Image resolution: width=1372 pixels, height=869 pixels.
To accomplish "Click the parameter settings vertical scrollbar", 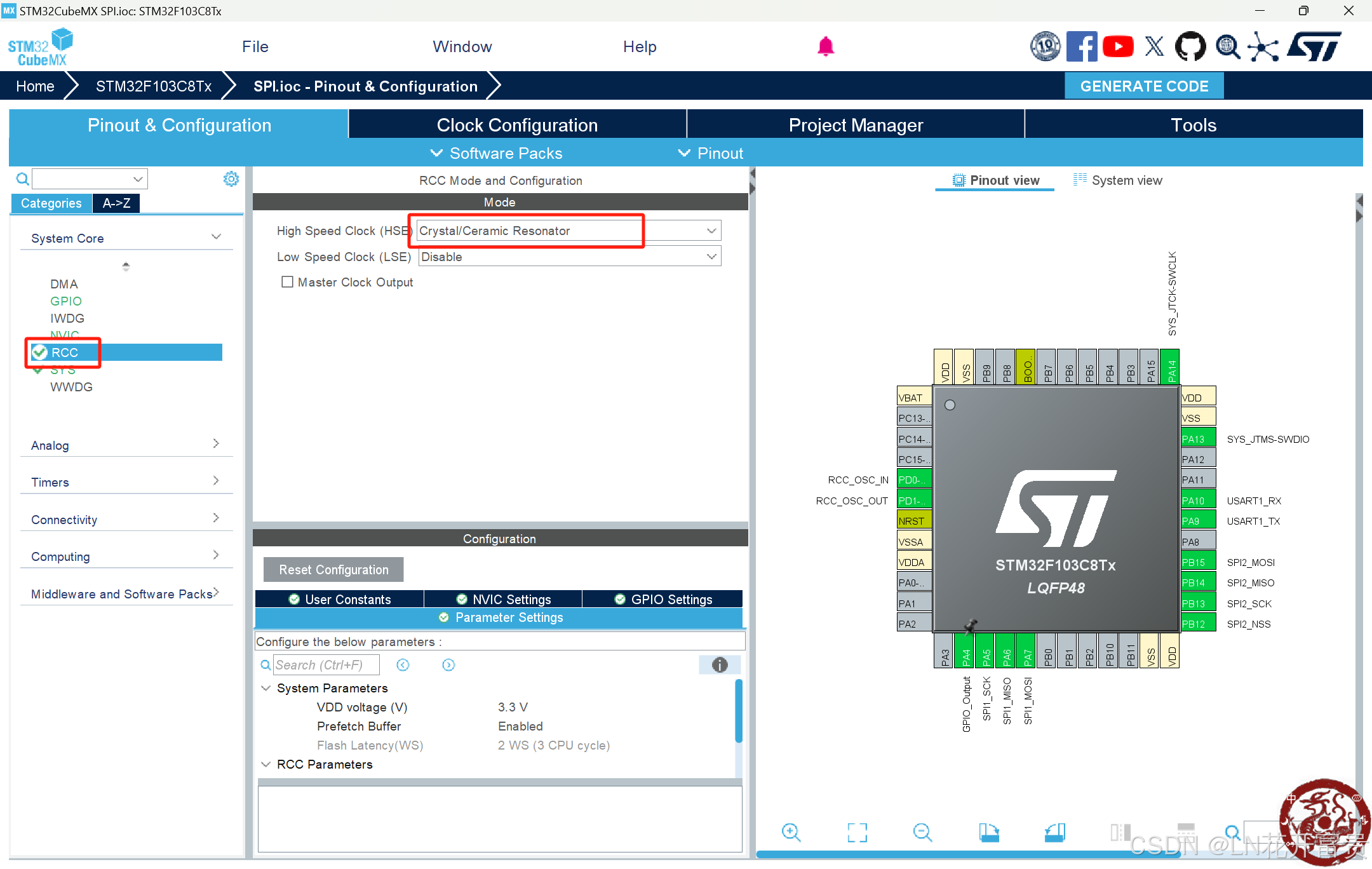I will pyautogui.click(x=738, y=711).
